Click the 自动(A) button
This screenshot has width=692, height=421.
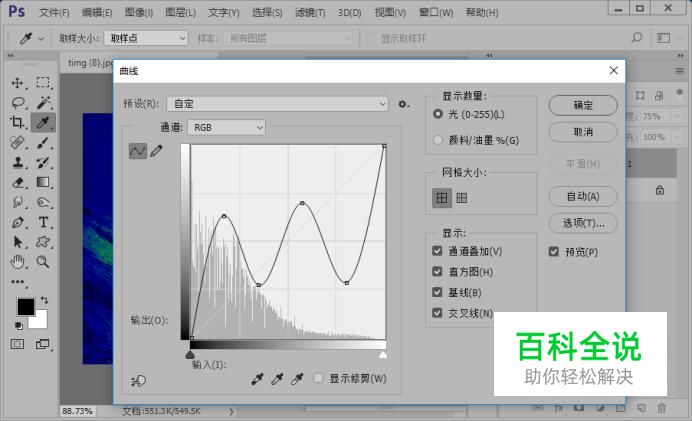[x=583, y=196]
